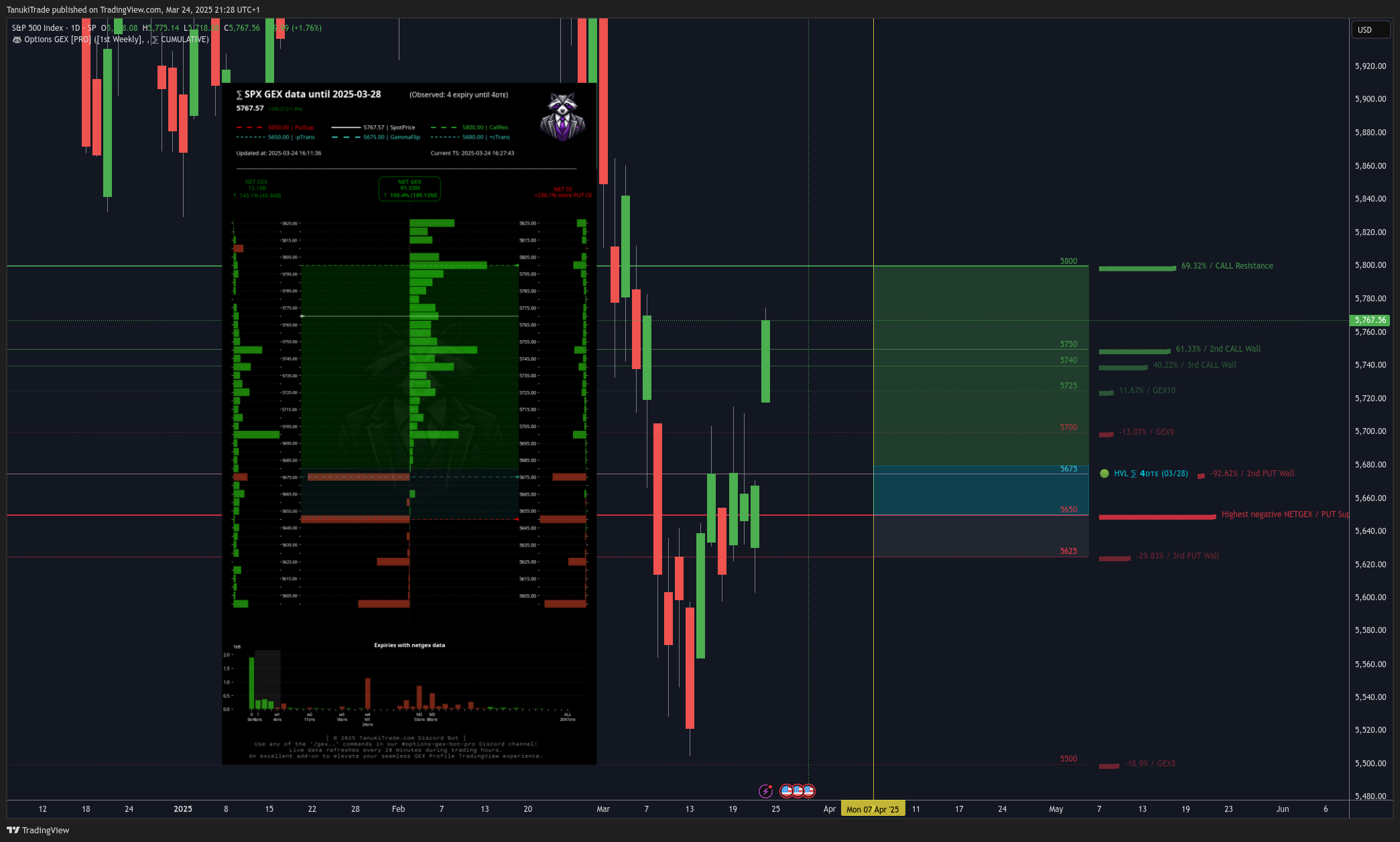The image size is (1400, 842).
Task: Click the 5675 level number on chart
Action: click(1068, 469)
